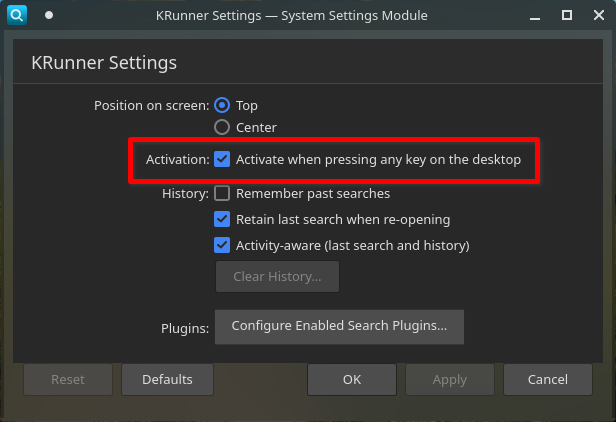
Task: Toggle the pin on all desktops dot
Action: click(49, 15)
